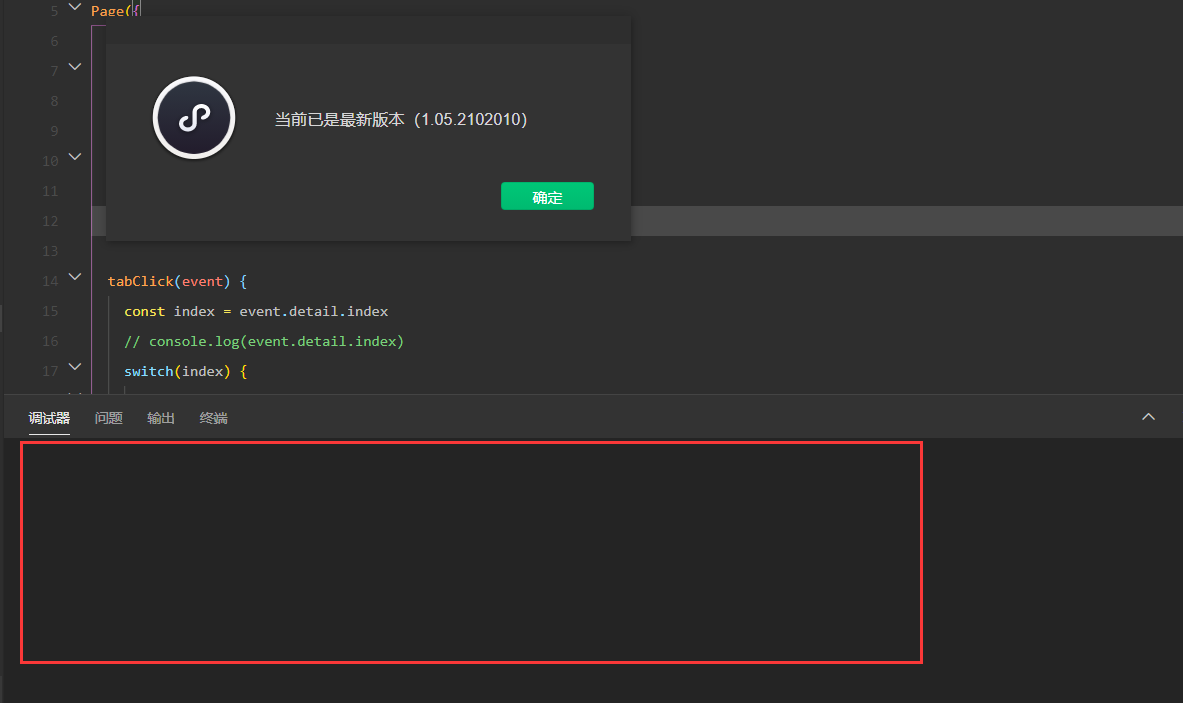Click the switch(index) statement

186,372
